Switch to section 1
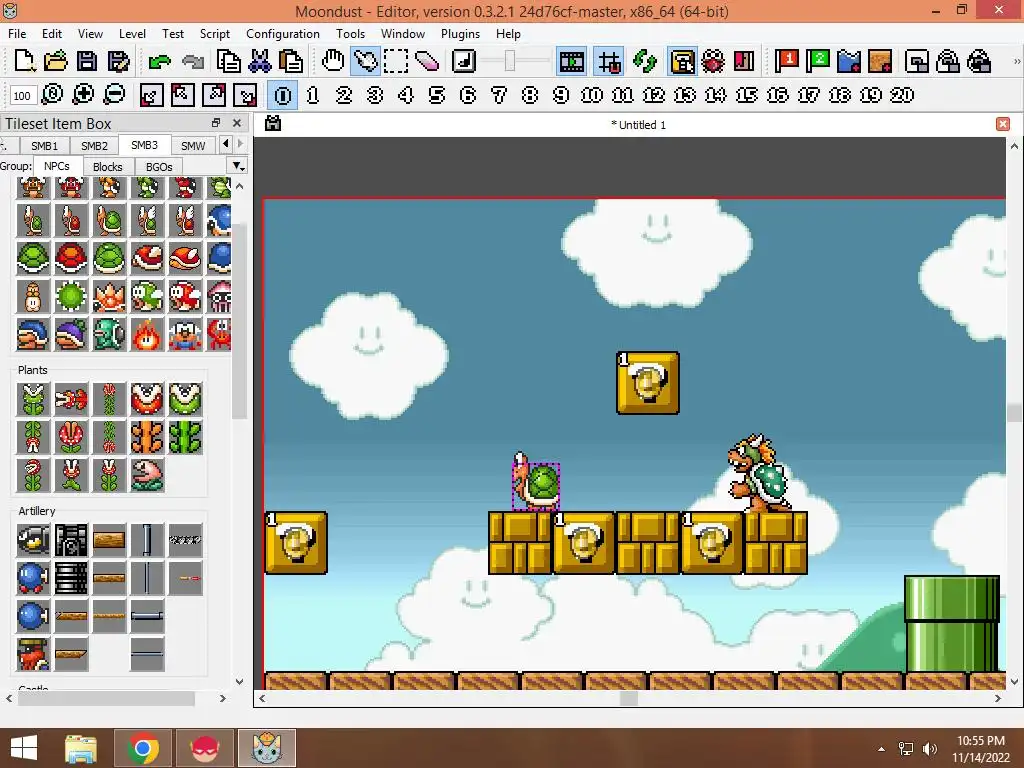Image resolution: width=1024 pixels, height=768 pixels. 313,95
